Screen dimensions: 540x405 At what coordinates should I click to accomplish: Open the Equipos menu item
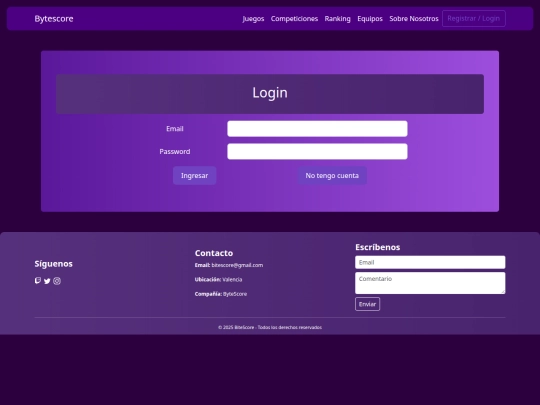pyautogui.click(x=370, y=19)
